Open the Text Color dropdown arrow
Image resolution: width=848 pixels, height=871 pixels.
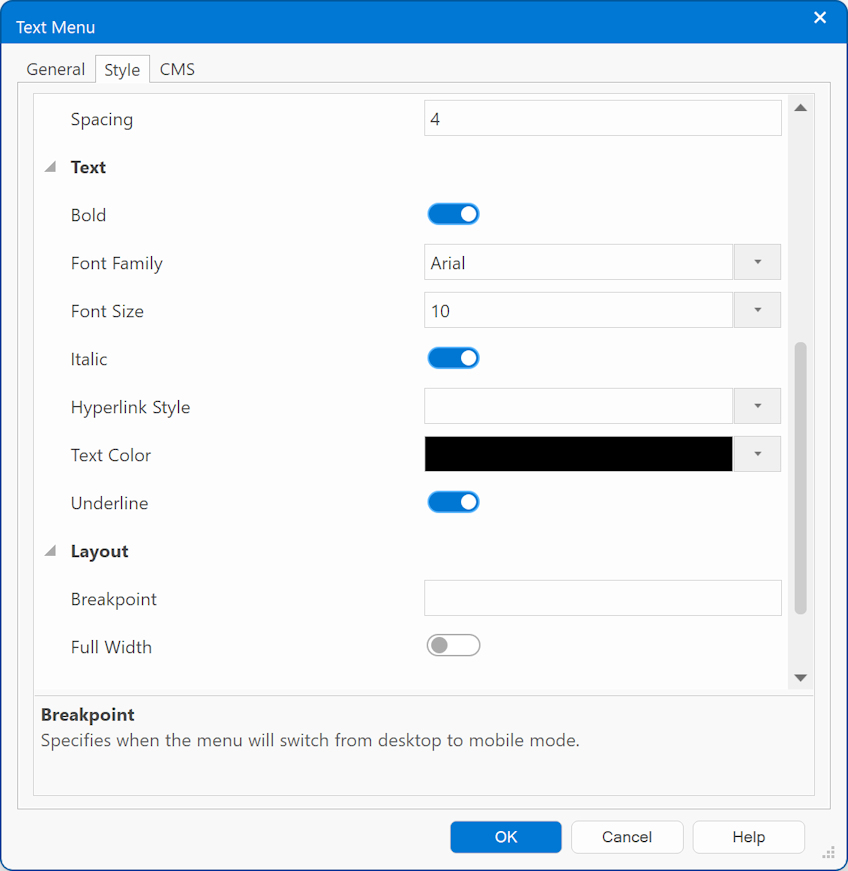tap(757, 454)
